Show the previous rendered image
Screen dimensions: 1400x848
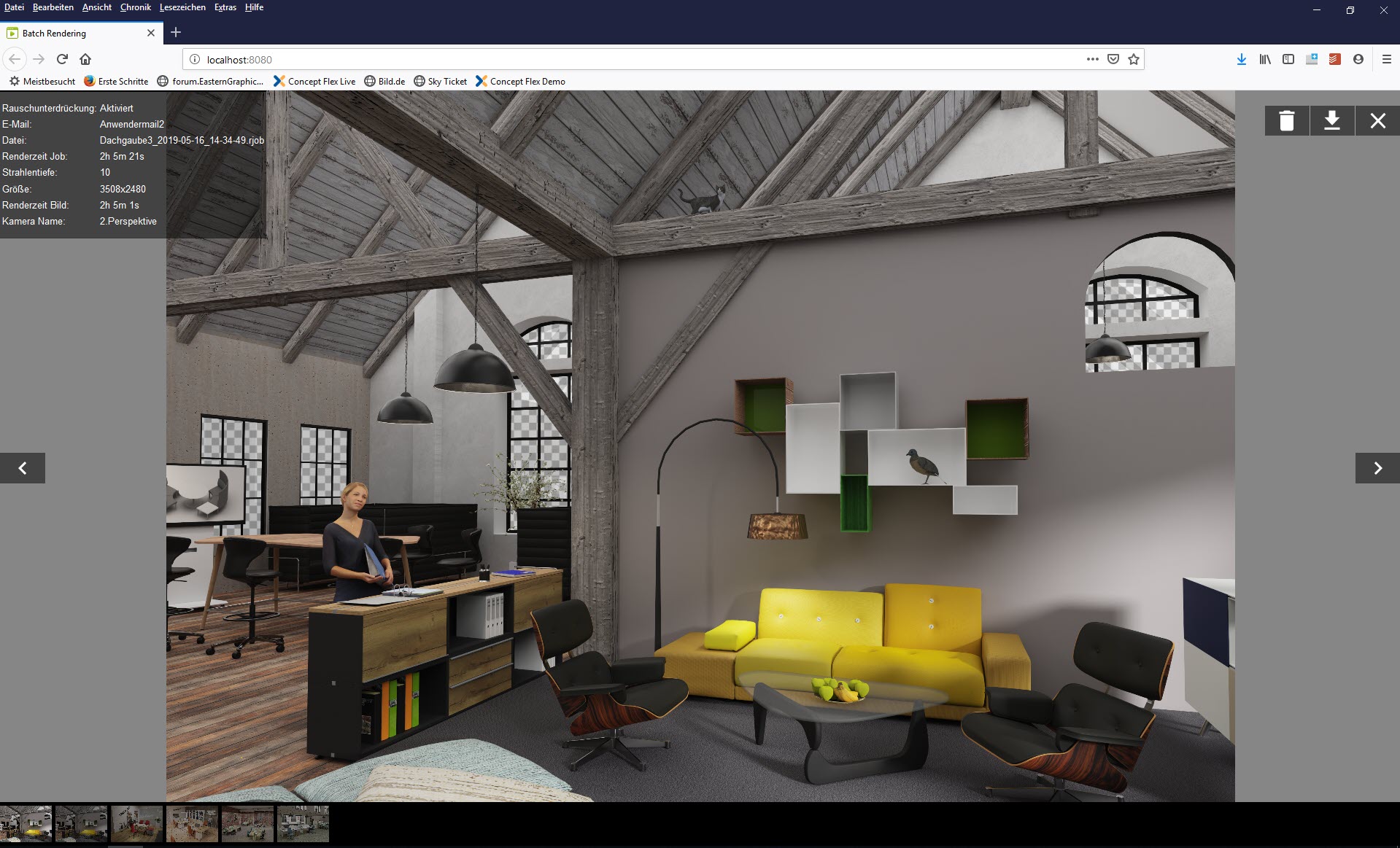pos(23,468)
